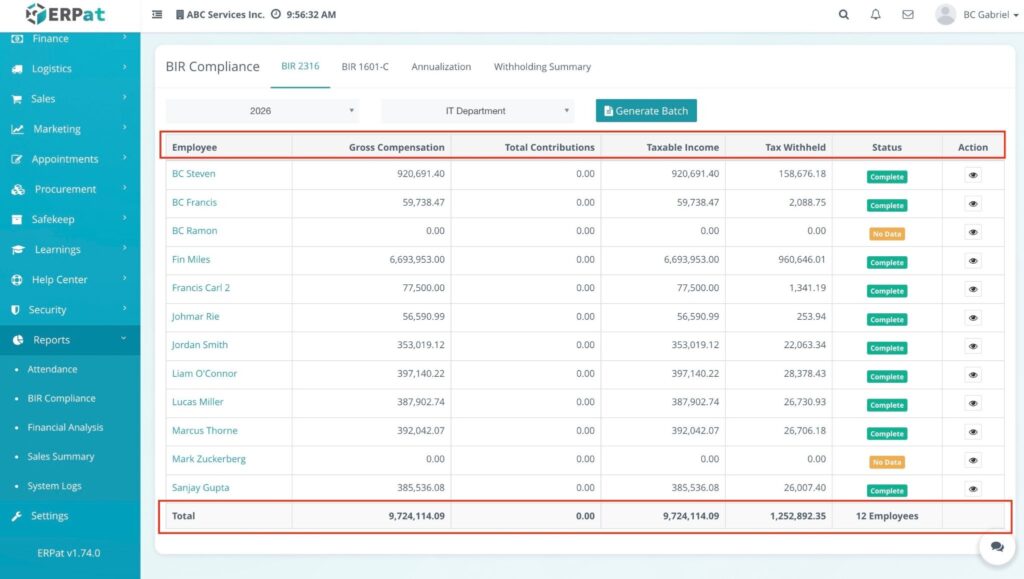
Task: Open the notifications bell icon
Action: 876,15
